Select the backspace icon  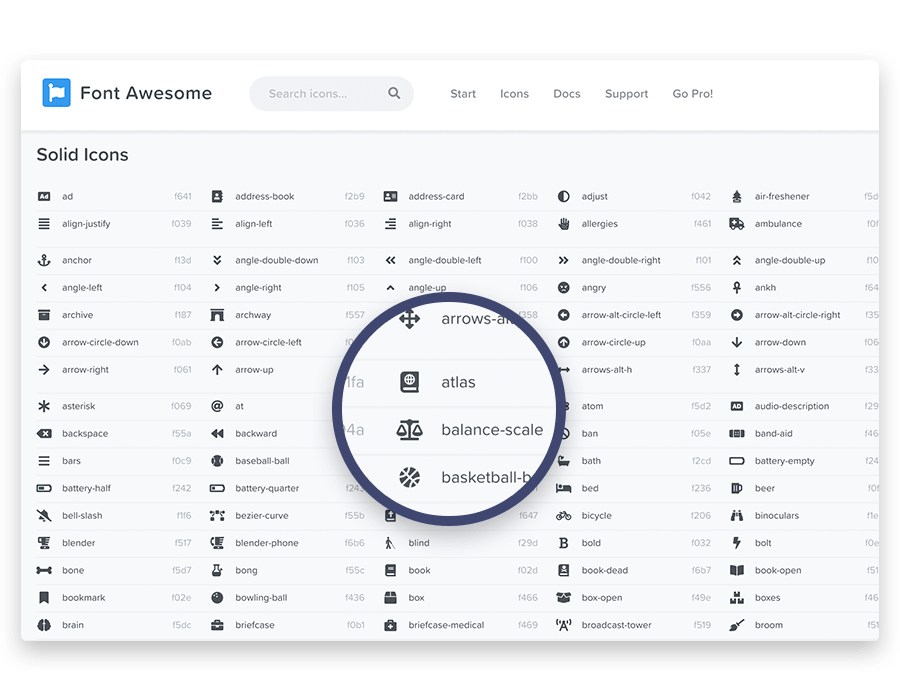coord(44,433)
